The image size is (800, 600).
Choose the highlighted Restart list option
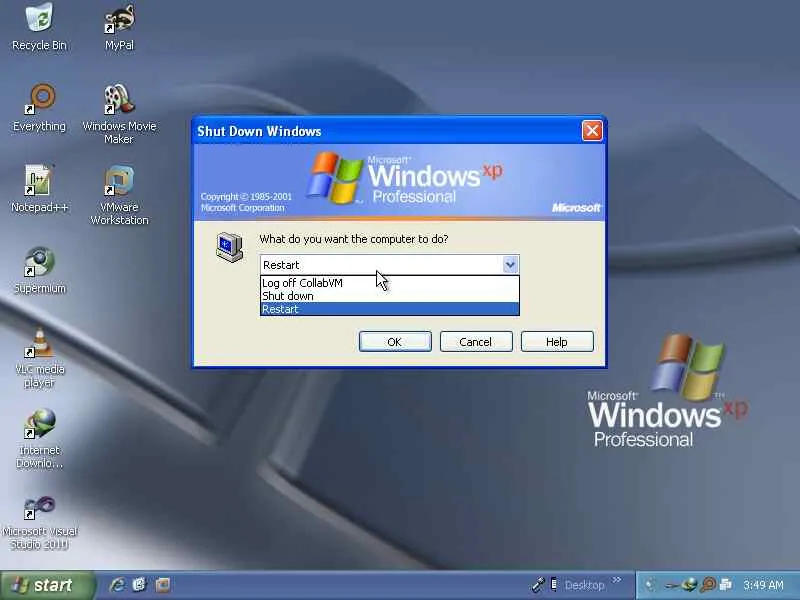[390, 309]
